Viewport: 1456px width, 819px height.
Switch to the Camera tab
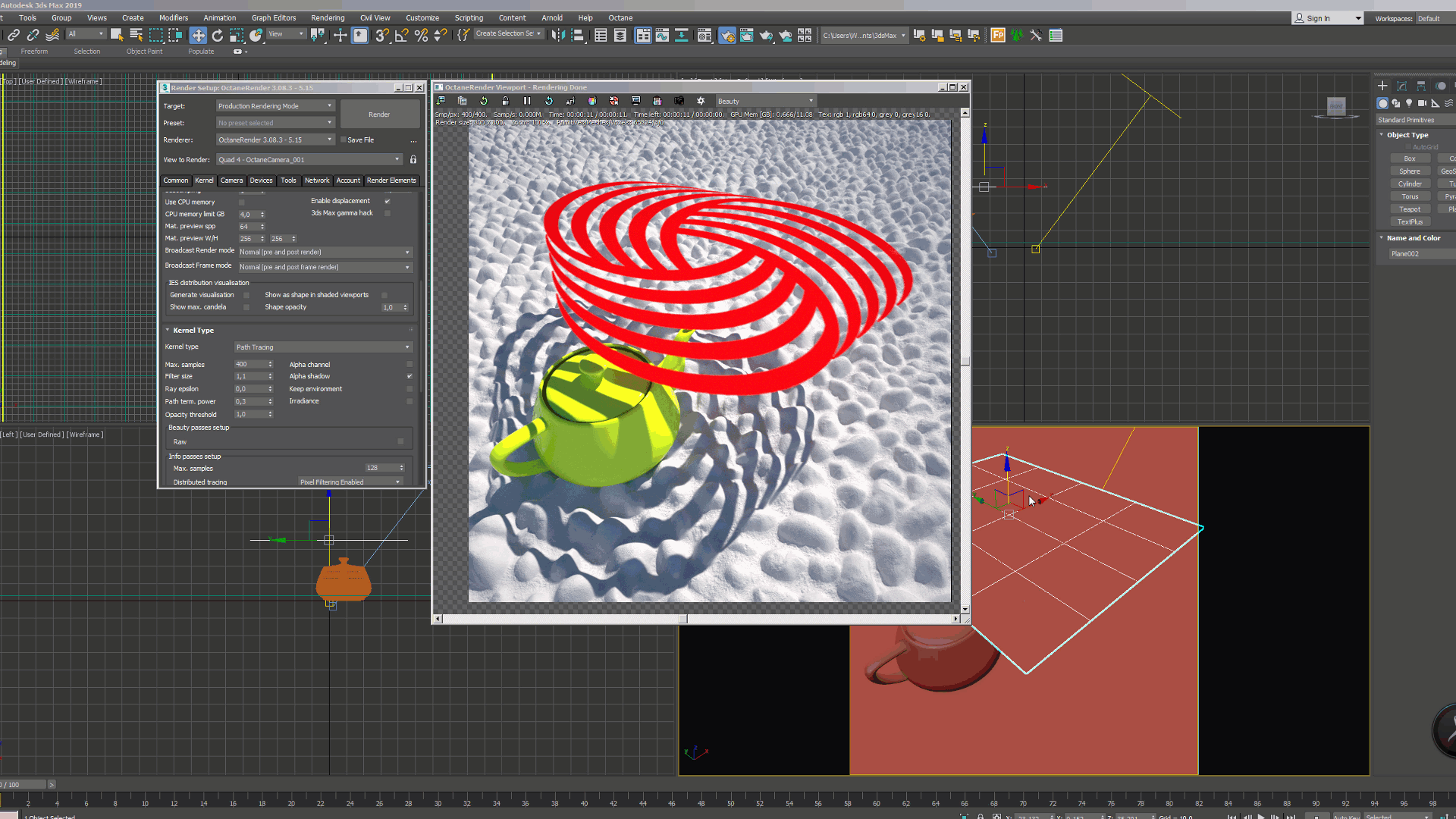[231, 180]
